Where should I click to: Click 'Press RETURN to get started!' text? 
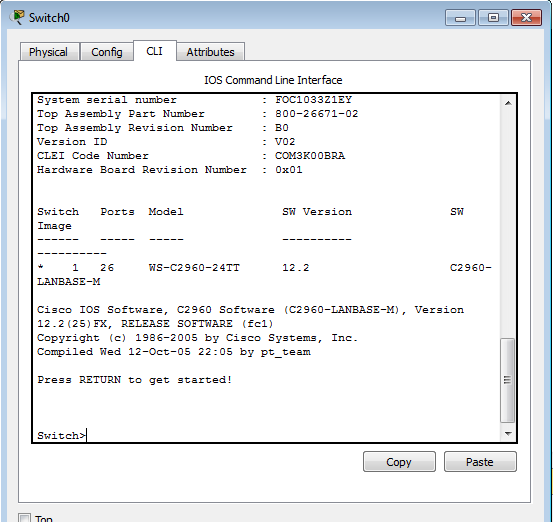coord(134,380)
